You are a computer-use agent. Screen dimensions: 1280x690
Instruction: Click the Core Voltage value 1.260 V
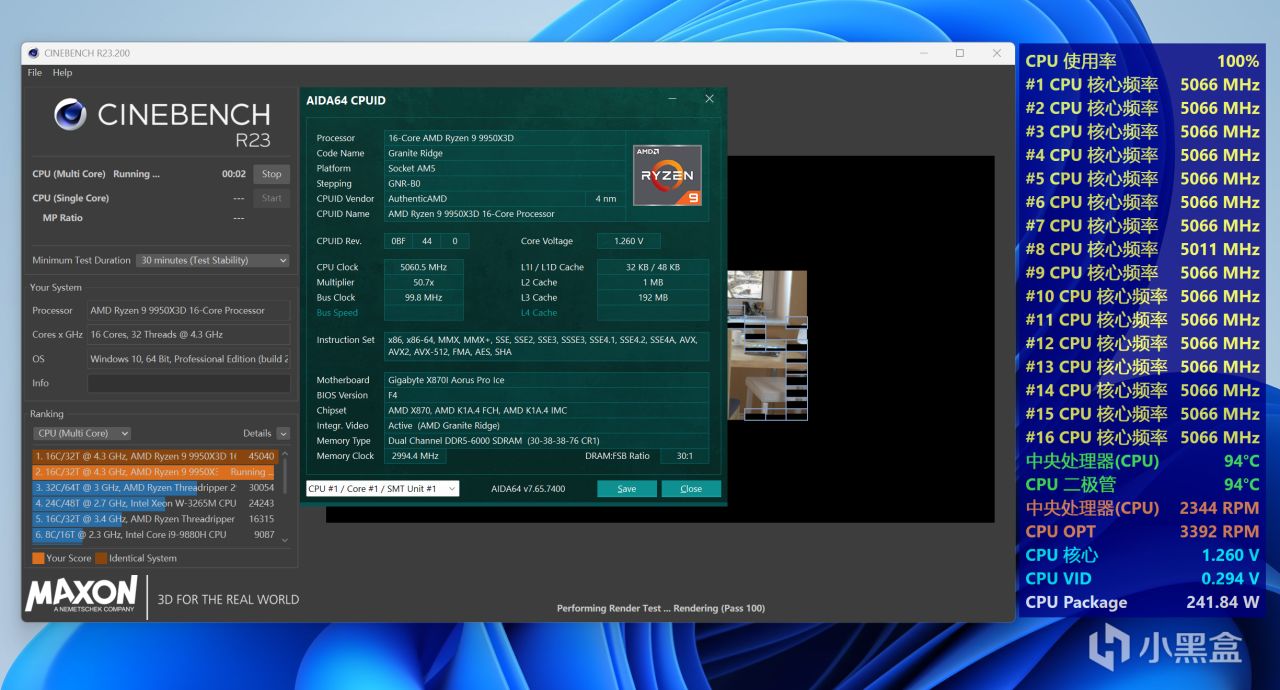(628, 241)
